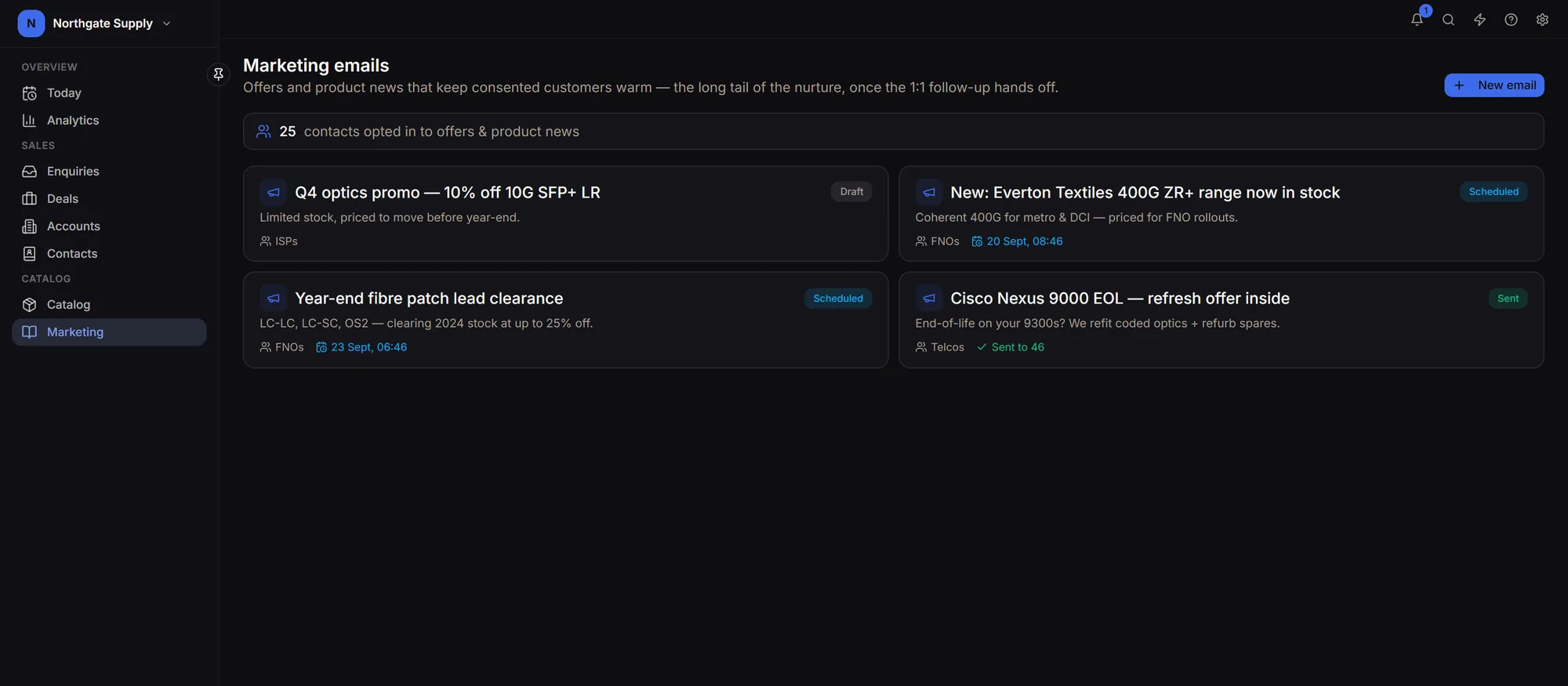Image resolution: width=1568 pixels, height=686 pixels.
Task: Click the 20 Sept, 08:46 schedule time
Action: point(1025,241)
